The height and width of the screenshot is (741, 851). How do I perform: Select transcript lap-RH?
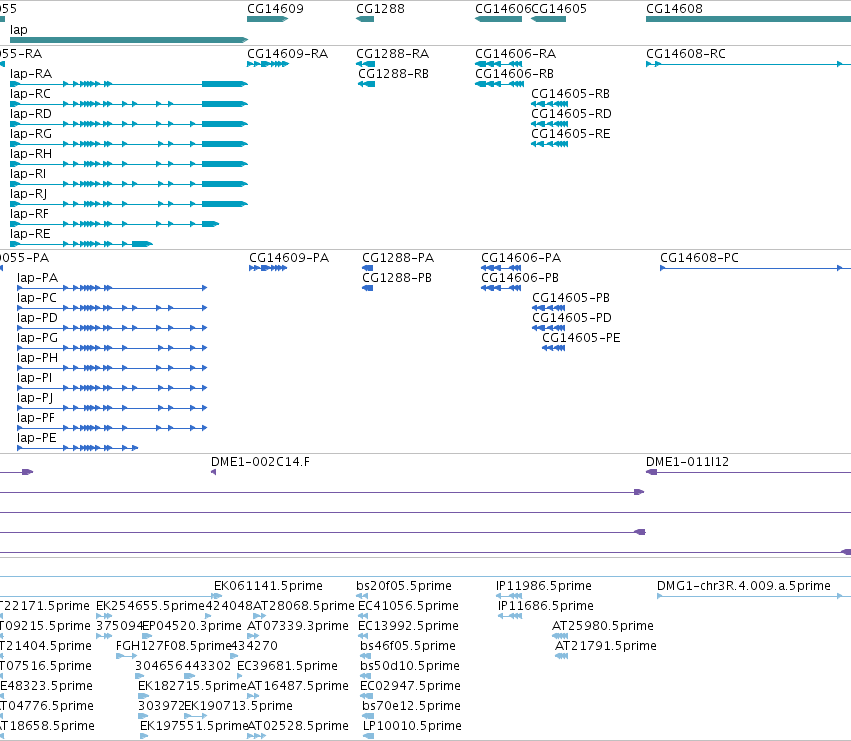(x=129, y=164)
